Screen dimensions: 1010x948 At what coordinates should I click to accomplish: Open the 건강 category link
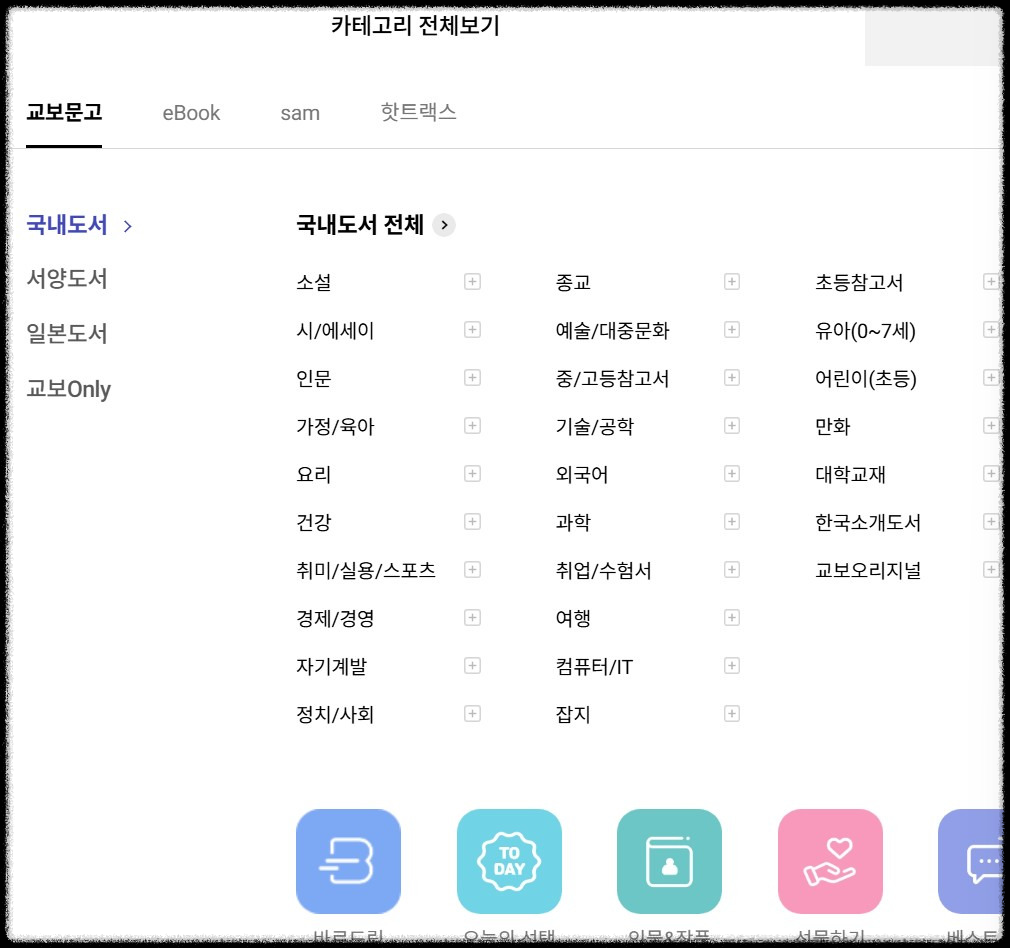[314, 522]
